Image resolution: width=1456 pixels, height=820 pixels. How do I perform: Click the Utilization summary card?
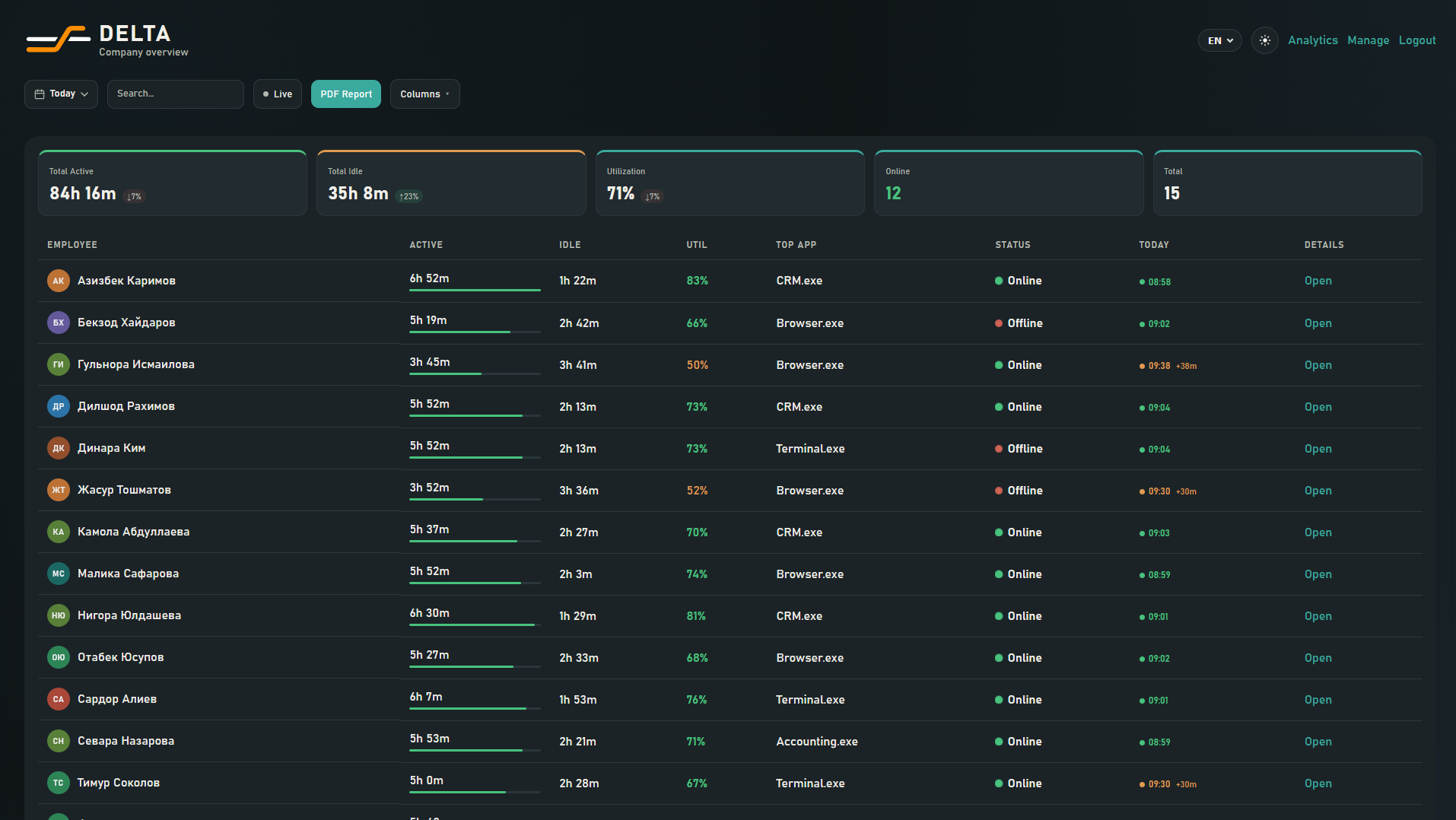tap(730, 183)
